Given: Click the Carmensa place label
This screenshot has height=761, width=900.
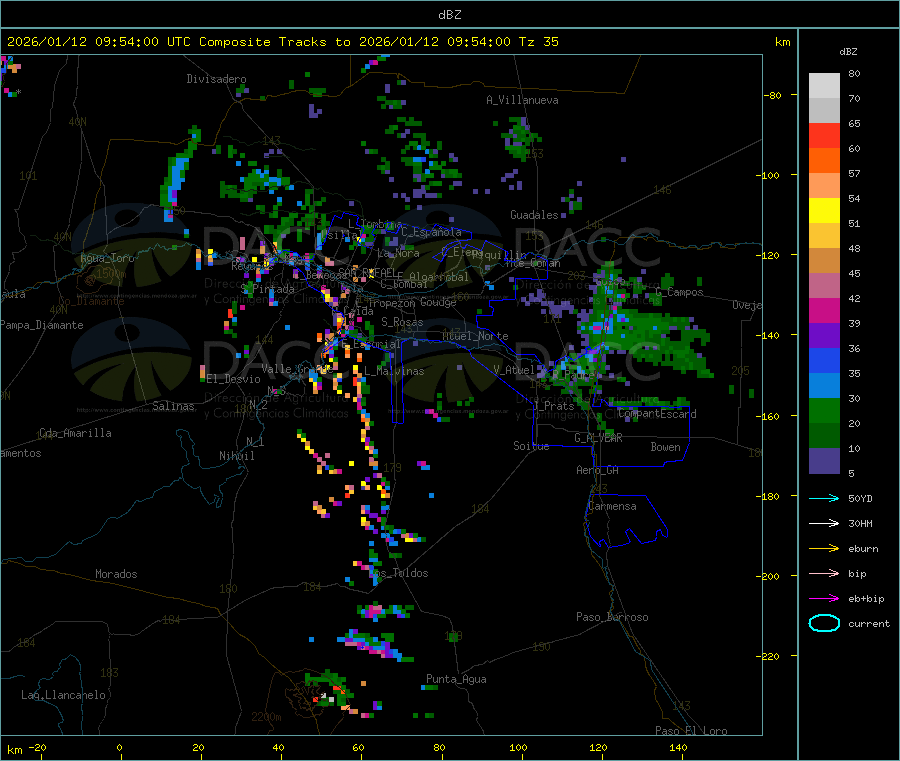Looking at the screenshot, I should point(612,506).
